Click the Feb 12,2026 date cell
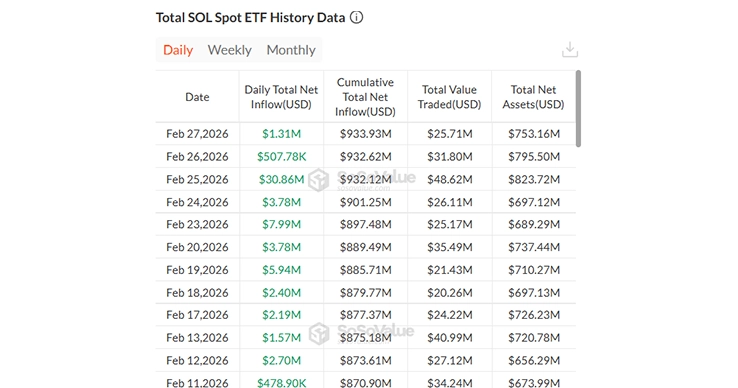This screenshot has height=388, width=738. click(197, 360)
